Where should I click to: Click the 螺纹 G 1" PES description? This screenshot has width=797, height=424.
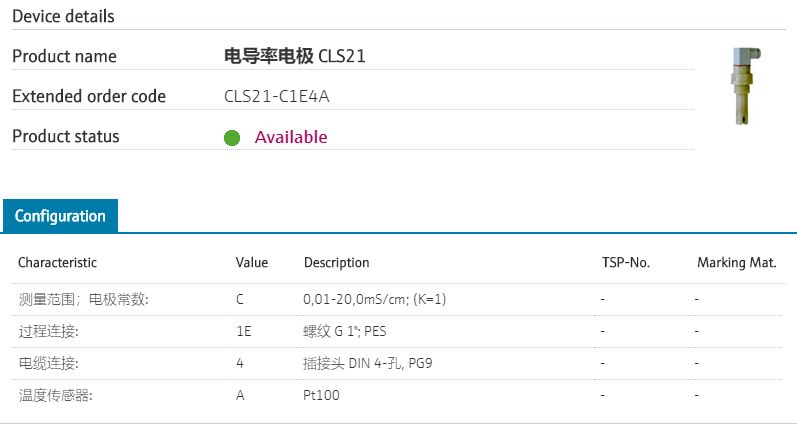(345, 331)
